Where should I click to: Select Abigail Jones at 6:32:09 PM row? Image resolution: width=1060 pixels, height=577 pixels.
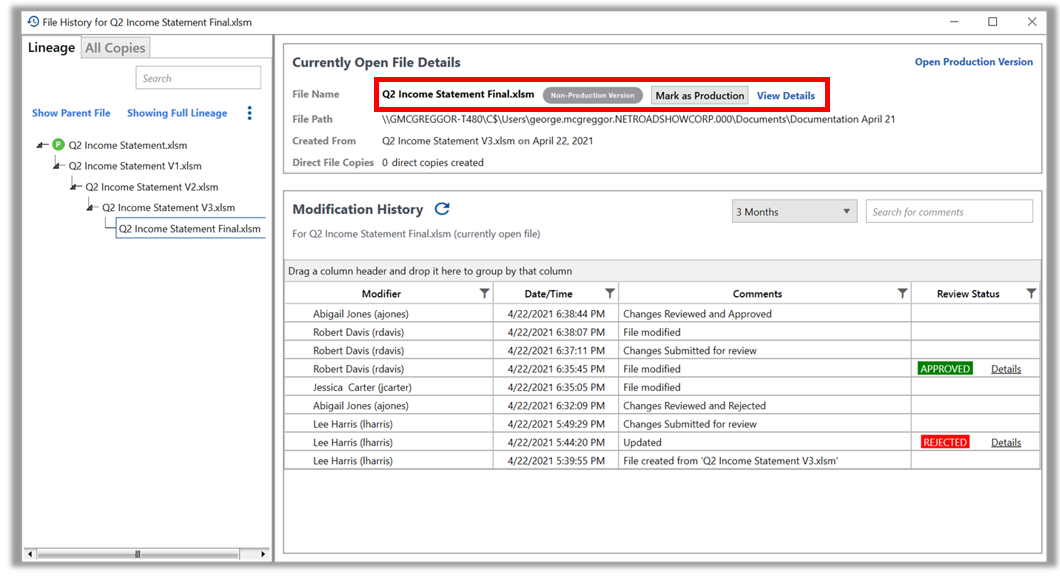[389, 405]
